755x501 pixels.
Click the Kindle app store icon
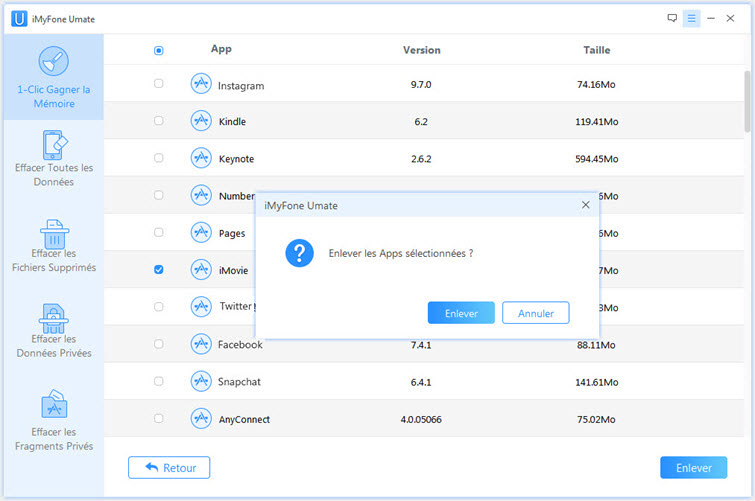tap(201, 121)
